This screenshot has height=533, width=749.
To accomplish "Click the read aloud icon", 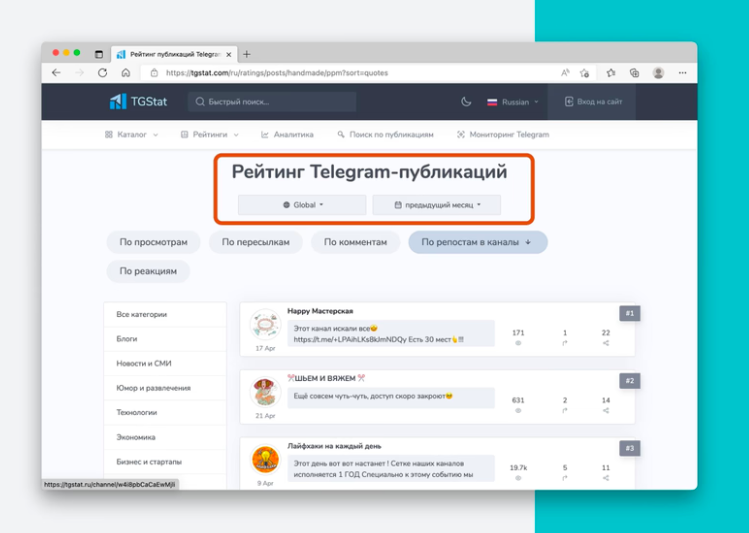I will click(x=565, y=73).
